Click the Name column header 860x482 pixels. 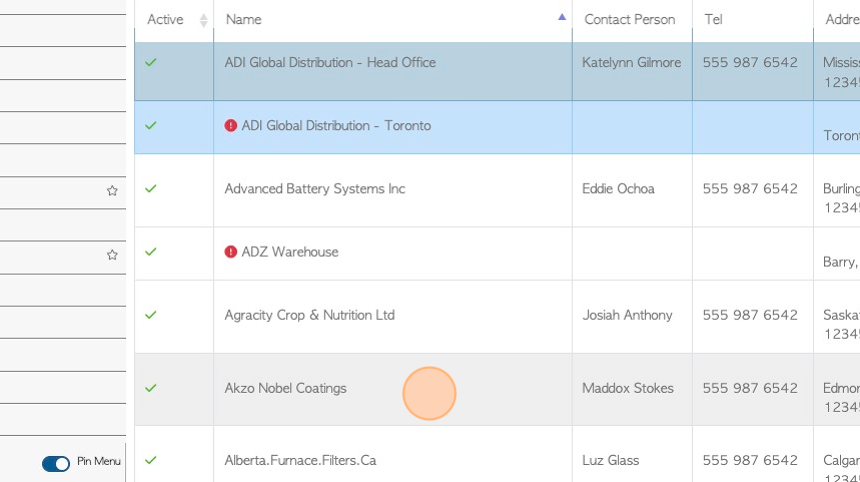(244, 20)
